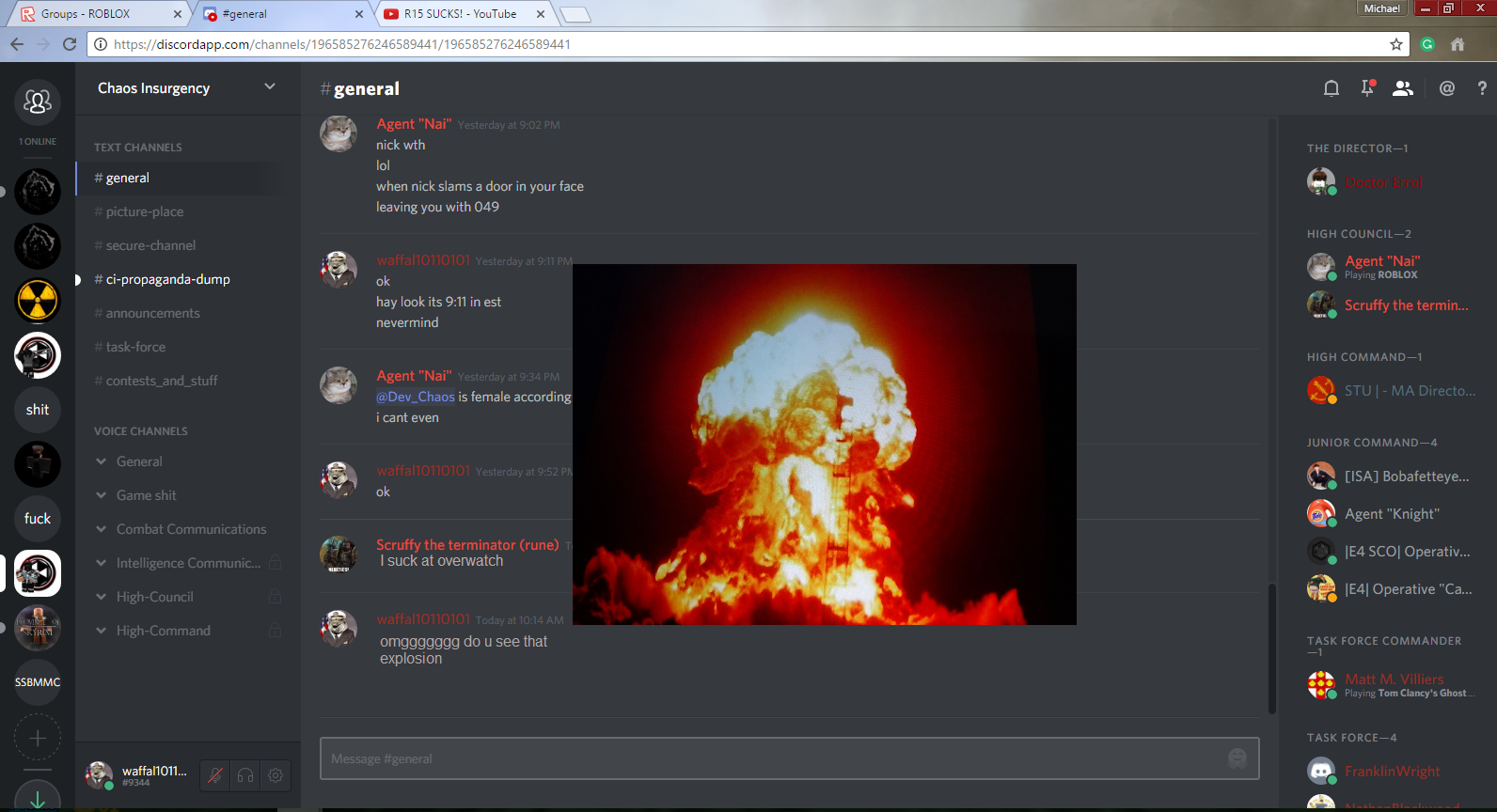This screenshot has width=1497, height=812.
Task: Toggle microphone mute
Action: pyautogui.click(x=215, y=775)
